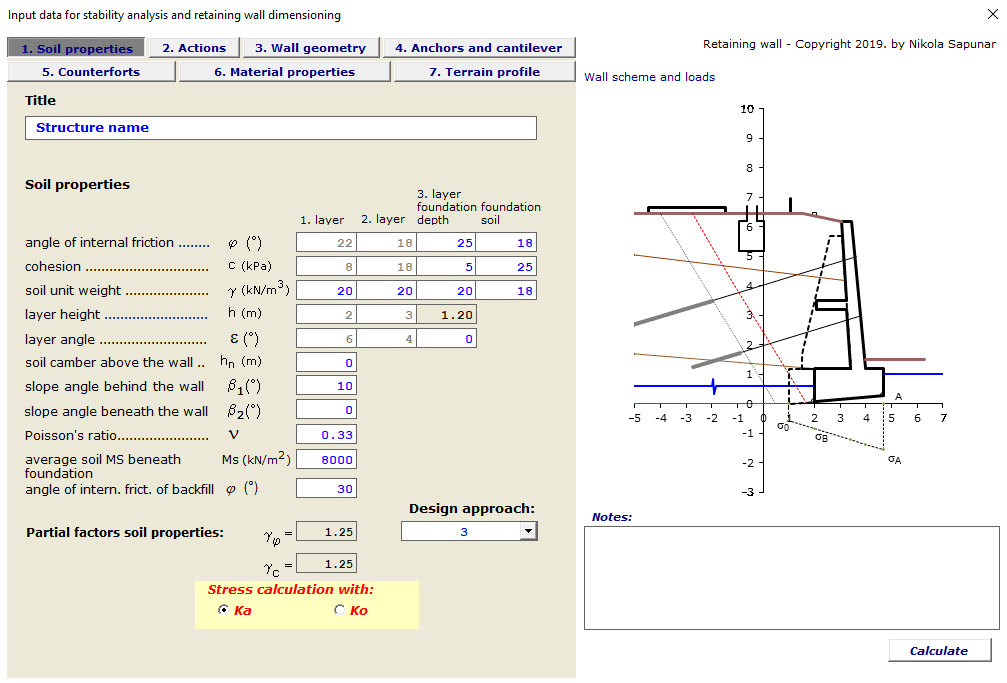Viewport: 1007px width, 683px height.
Task: Close the input data window
Action: pos(991,15)
